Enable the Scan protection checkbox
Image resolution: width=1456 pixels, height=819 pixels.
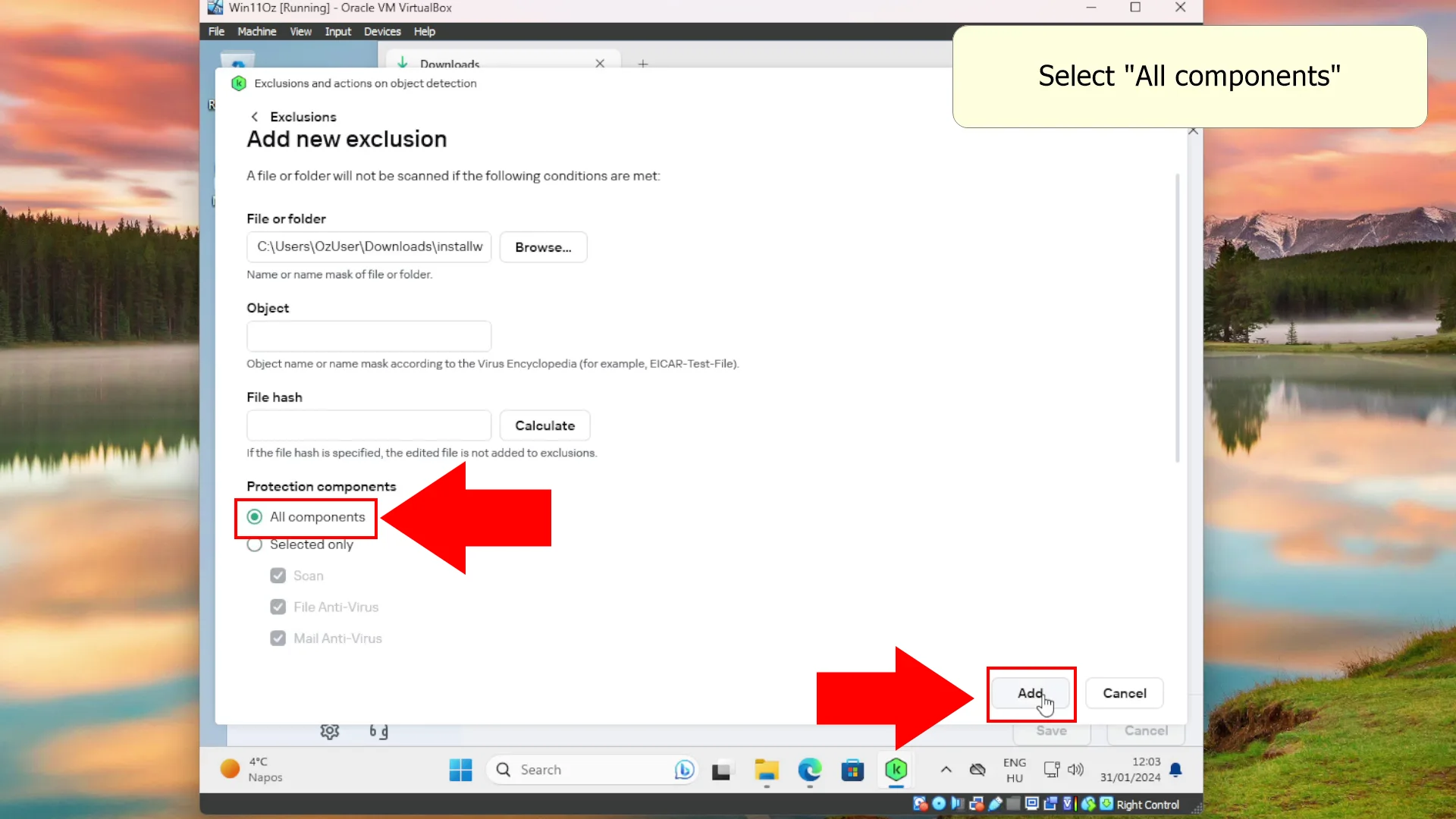278,575
